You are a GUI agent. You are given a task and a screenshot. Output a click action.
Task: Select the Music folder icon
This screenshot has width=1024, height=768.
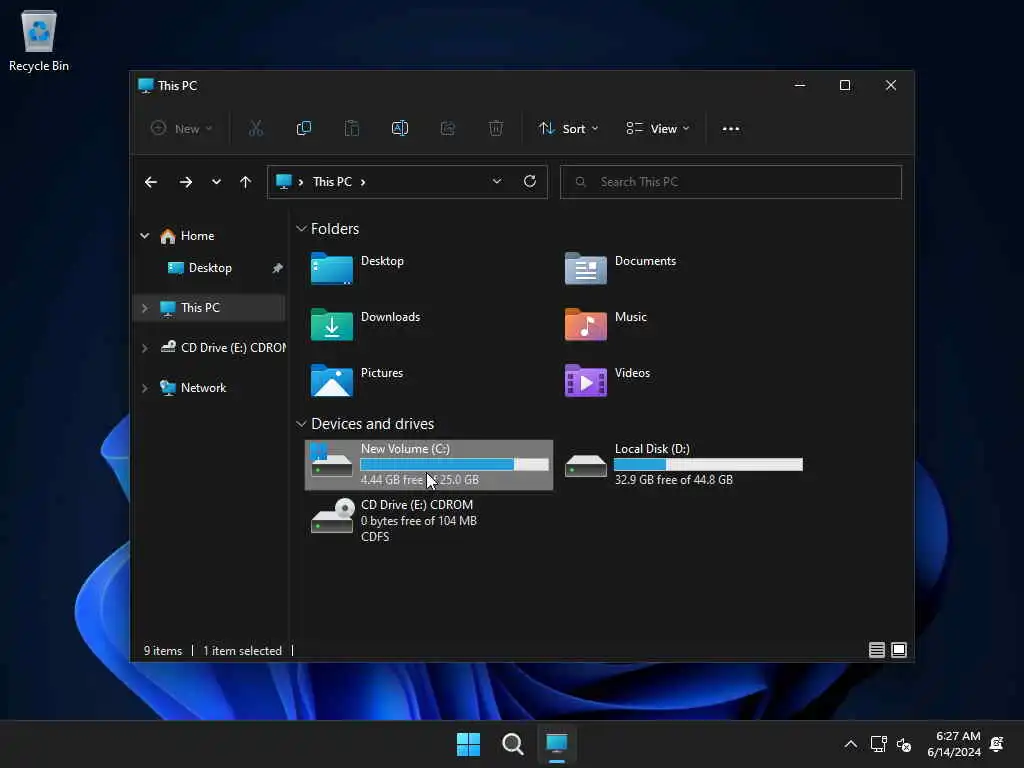click(x=585, y=324)
